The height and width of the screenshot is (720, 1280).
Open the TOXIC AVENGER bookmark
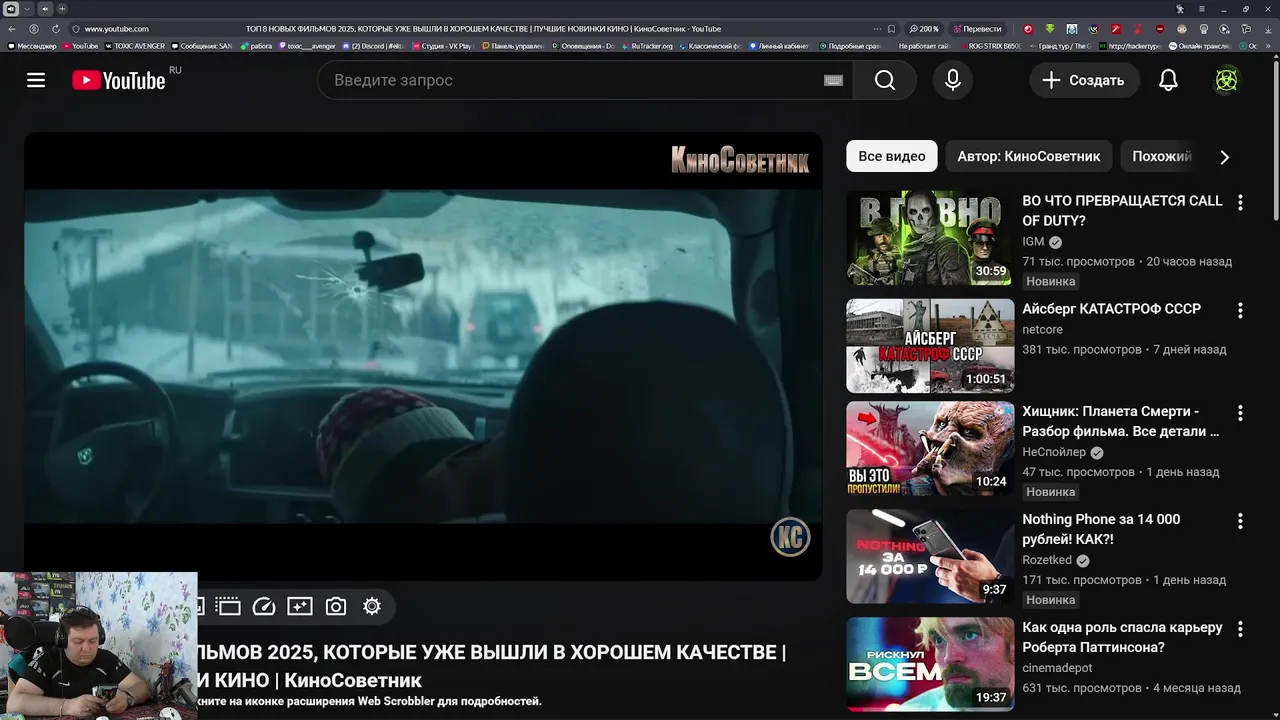tap(134, 46)
